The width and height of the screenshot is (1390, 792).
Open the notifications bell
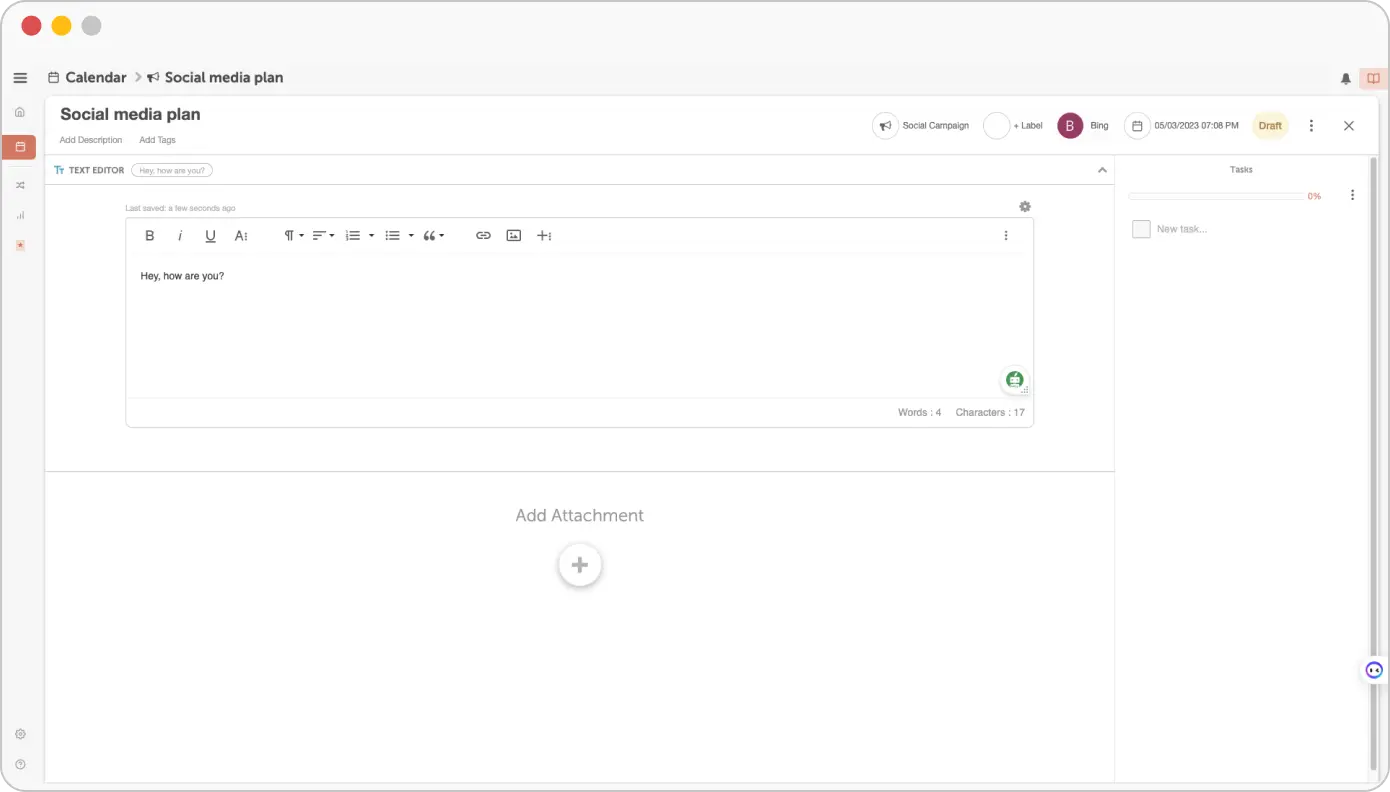click(1346, 78)
